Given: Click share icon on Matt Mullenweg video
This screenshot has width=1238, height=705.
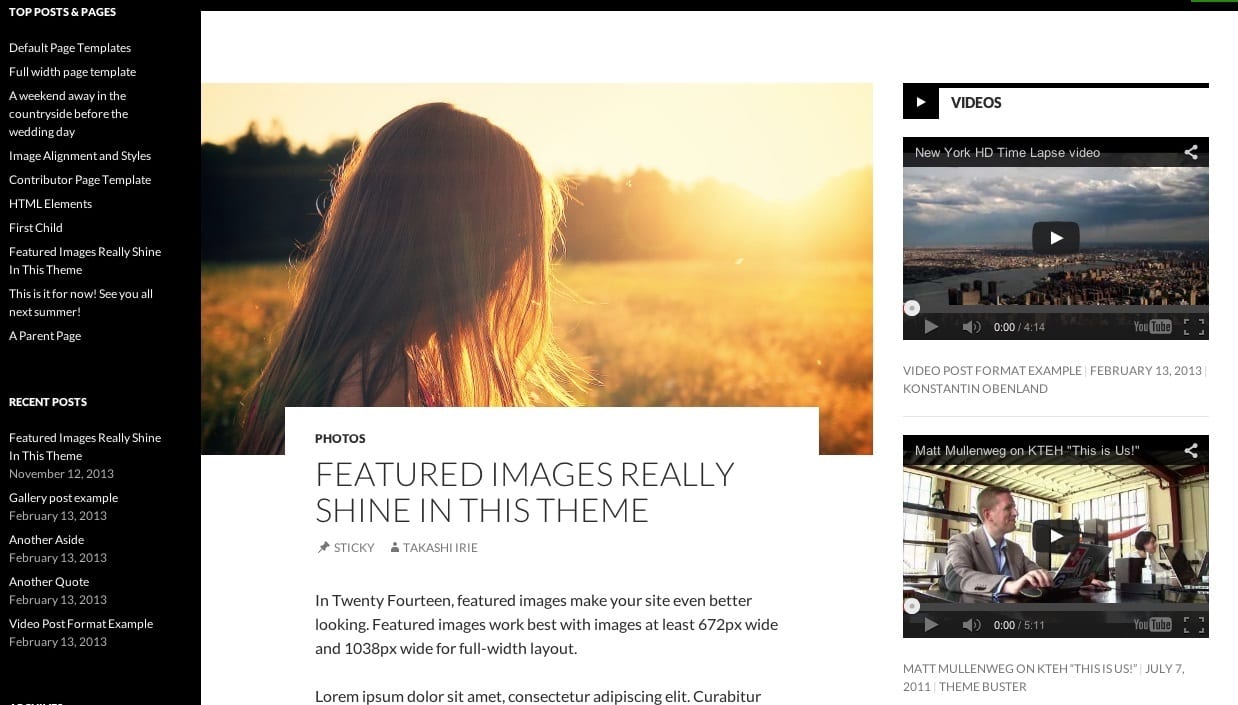Looking at the screenshot, I should coord(1190,451).
